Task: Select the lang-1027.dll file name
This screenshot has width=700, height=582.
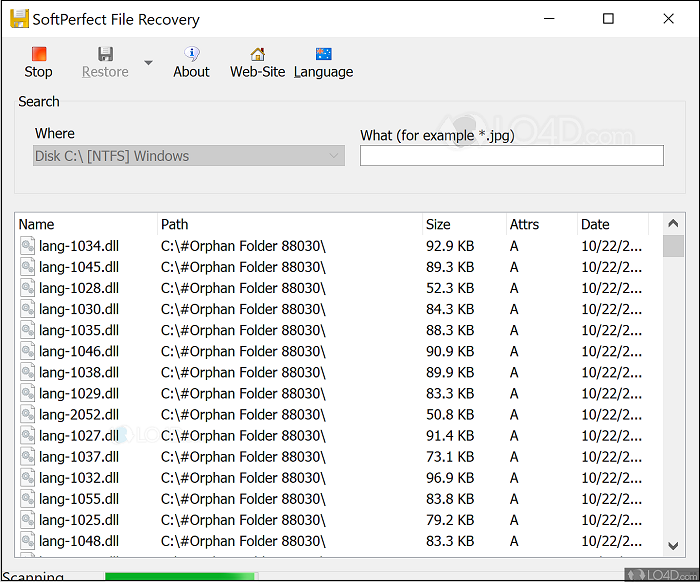Action: (79, 436)
